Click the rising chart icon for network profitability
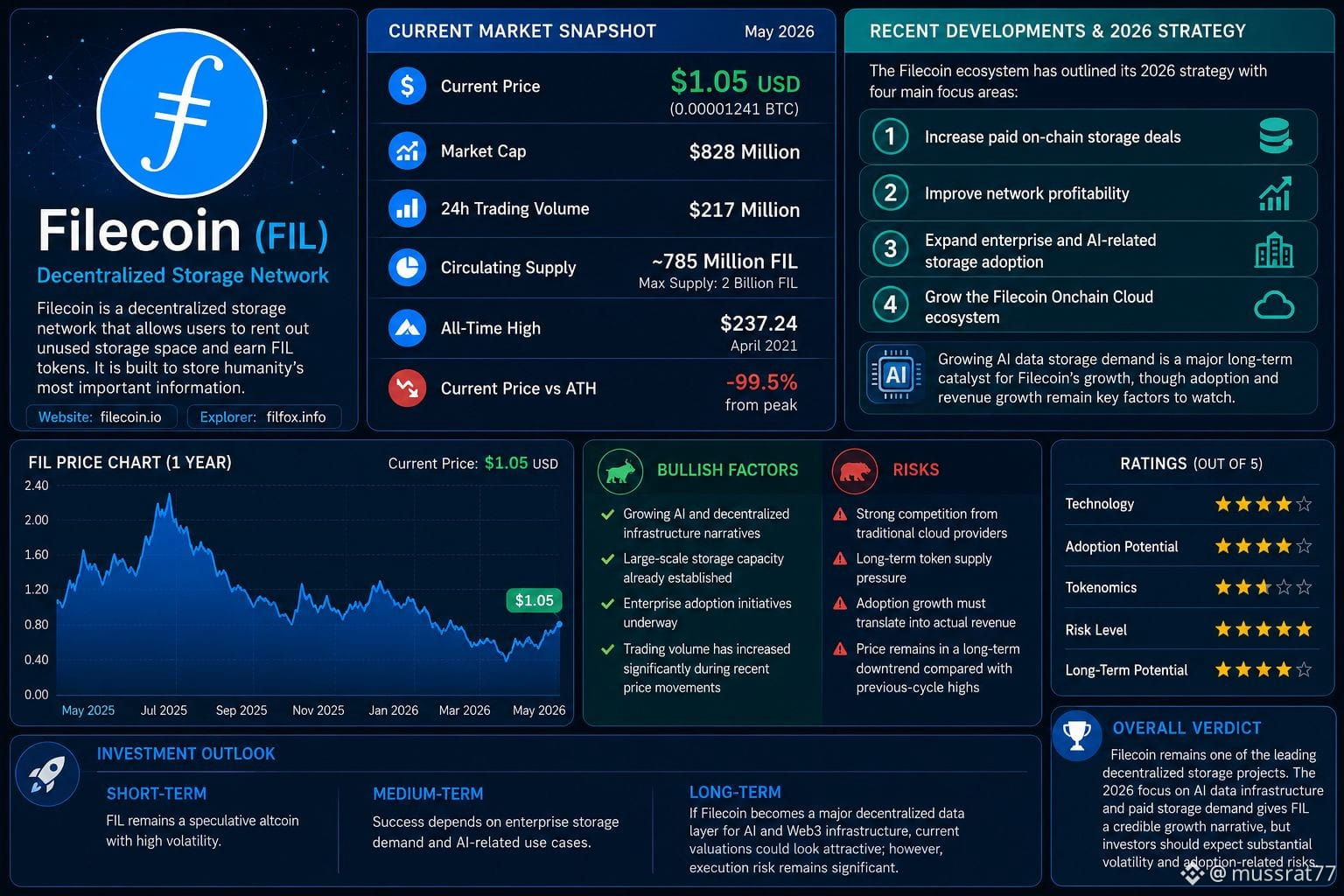The width and height of the screenshot is (1344, 896). pos(1275,192)
